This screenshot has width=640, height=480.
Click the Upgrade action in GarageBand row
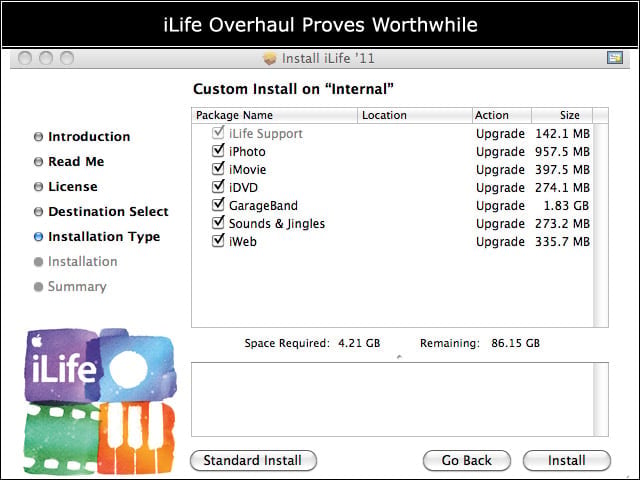pos(500,206)
